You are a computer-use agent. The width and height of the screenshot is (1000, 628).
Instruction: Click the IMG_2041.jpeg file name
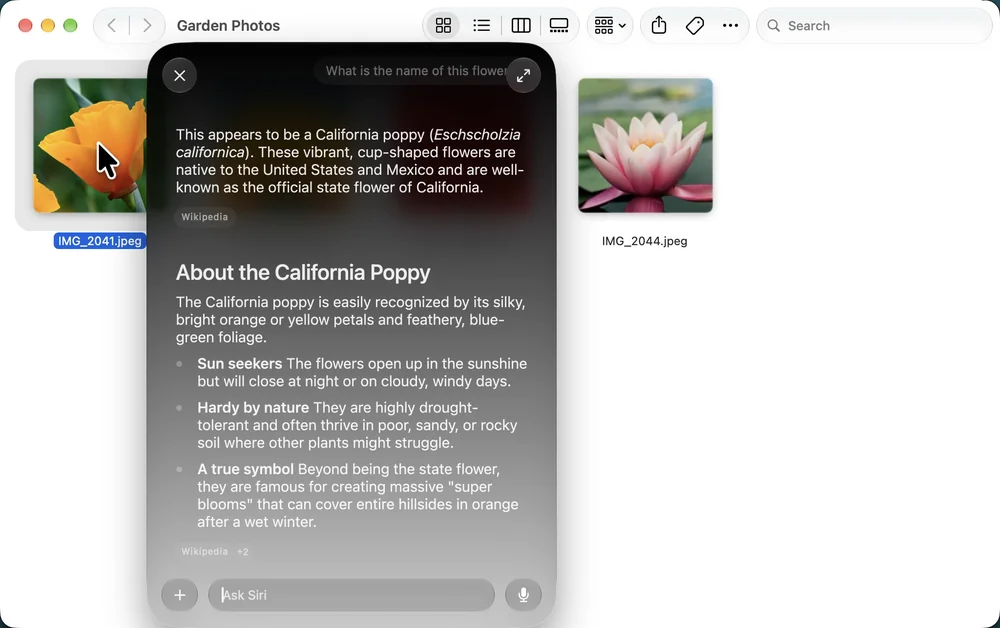pyautogui.click(x=99, y=241)
